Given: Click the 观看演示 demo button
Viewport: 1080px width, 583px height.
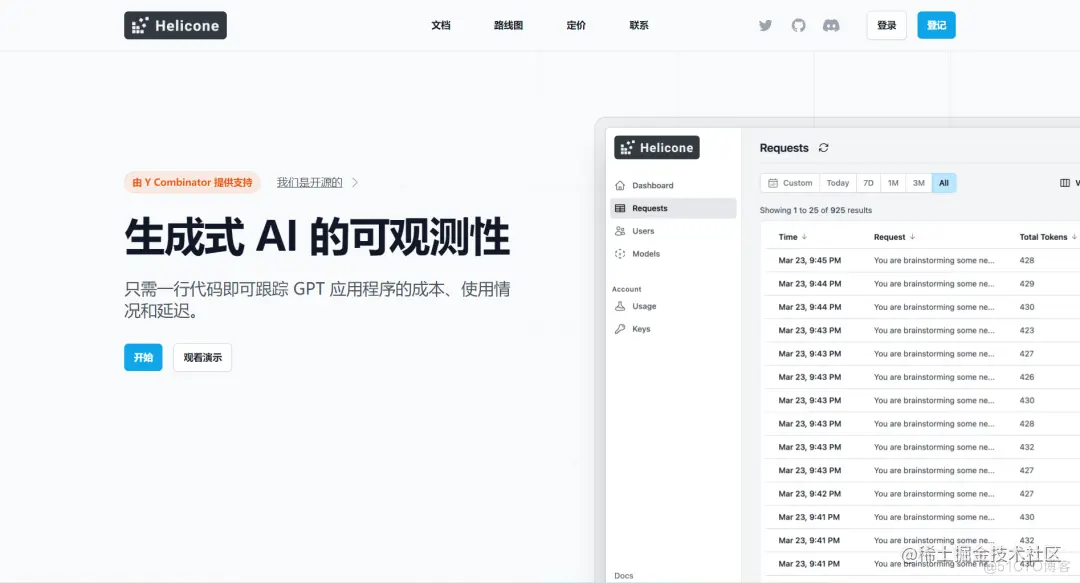Looking at the screenshot, I should coord(202,357).
